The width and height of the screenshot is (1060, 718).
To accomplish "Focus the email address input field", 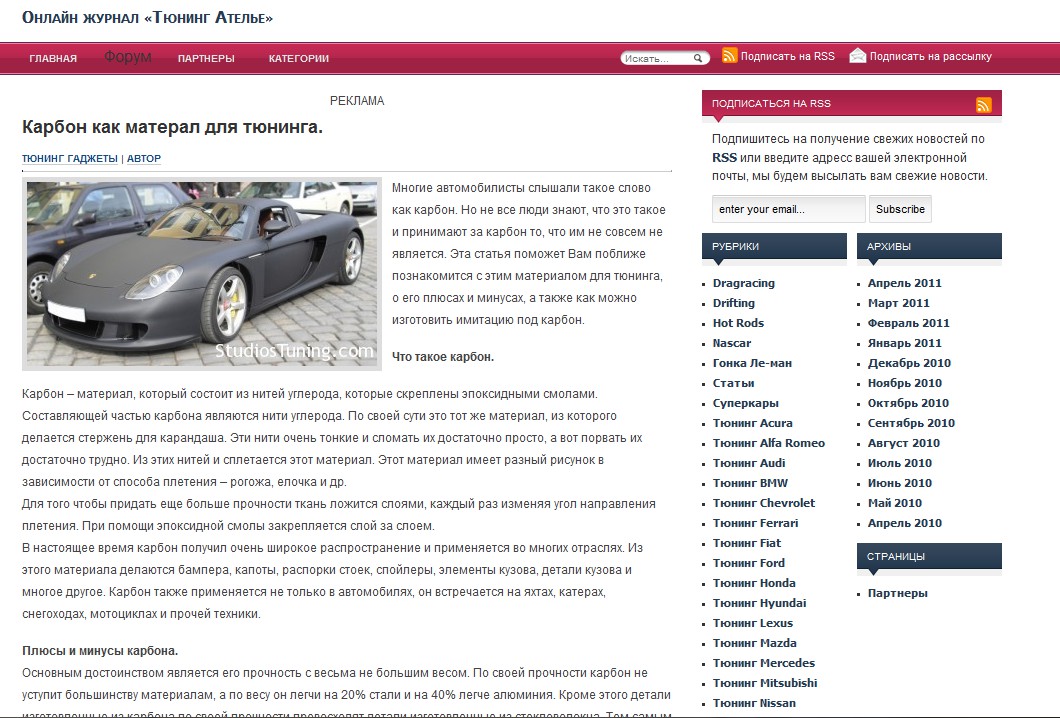I will (788, 209).
